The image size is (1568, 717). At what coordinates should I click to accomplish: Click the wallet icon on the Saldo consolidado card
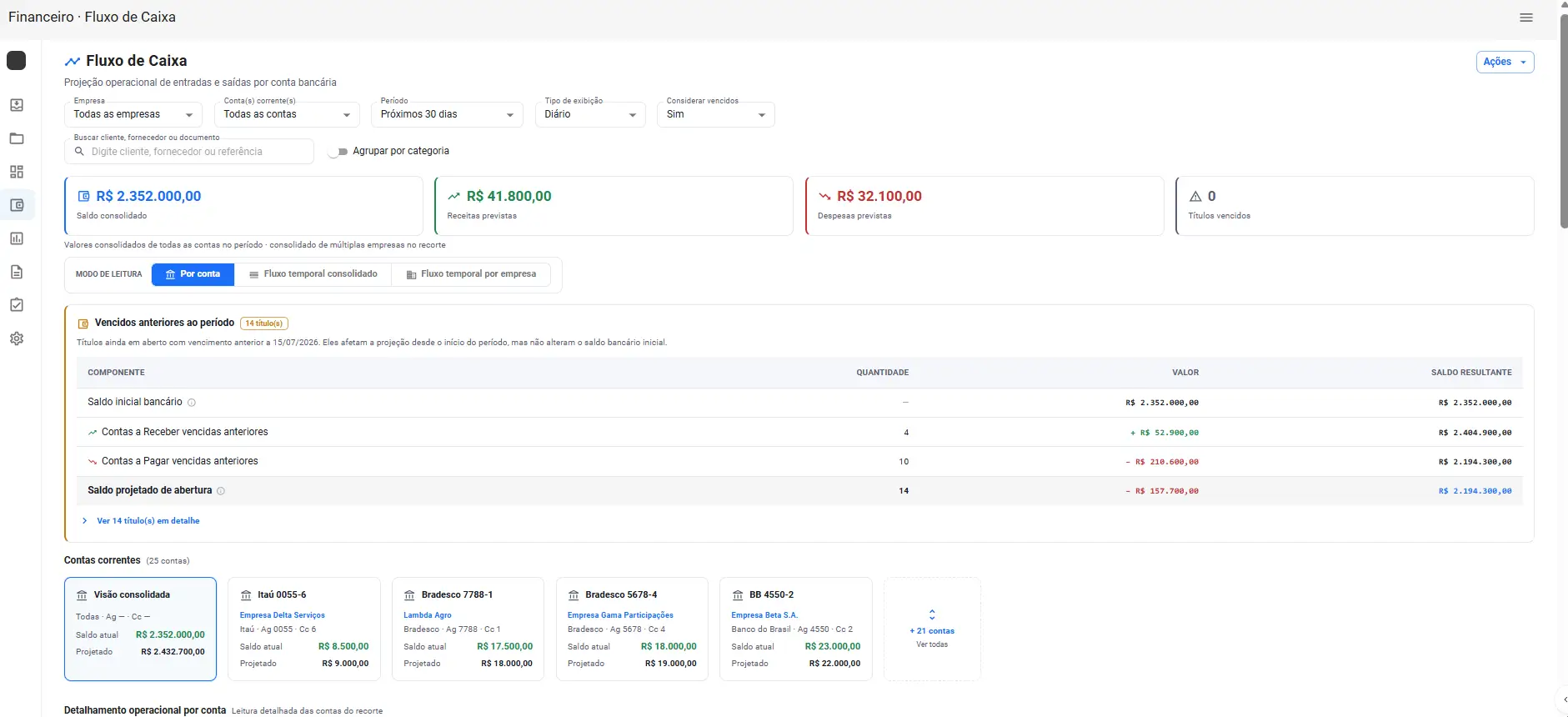click(83, 197)
